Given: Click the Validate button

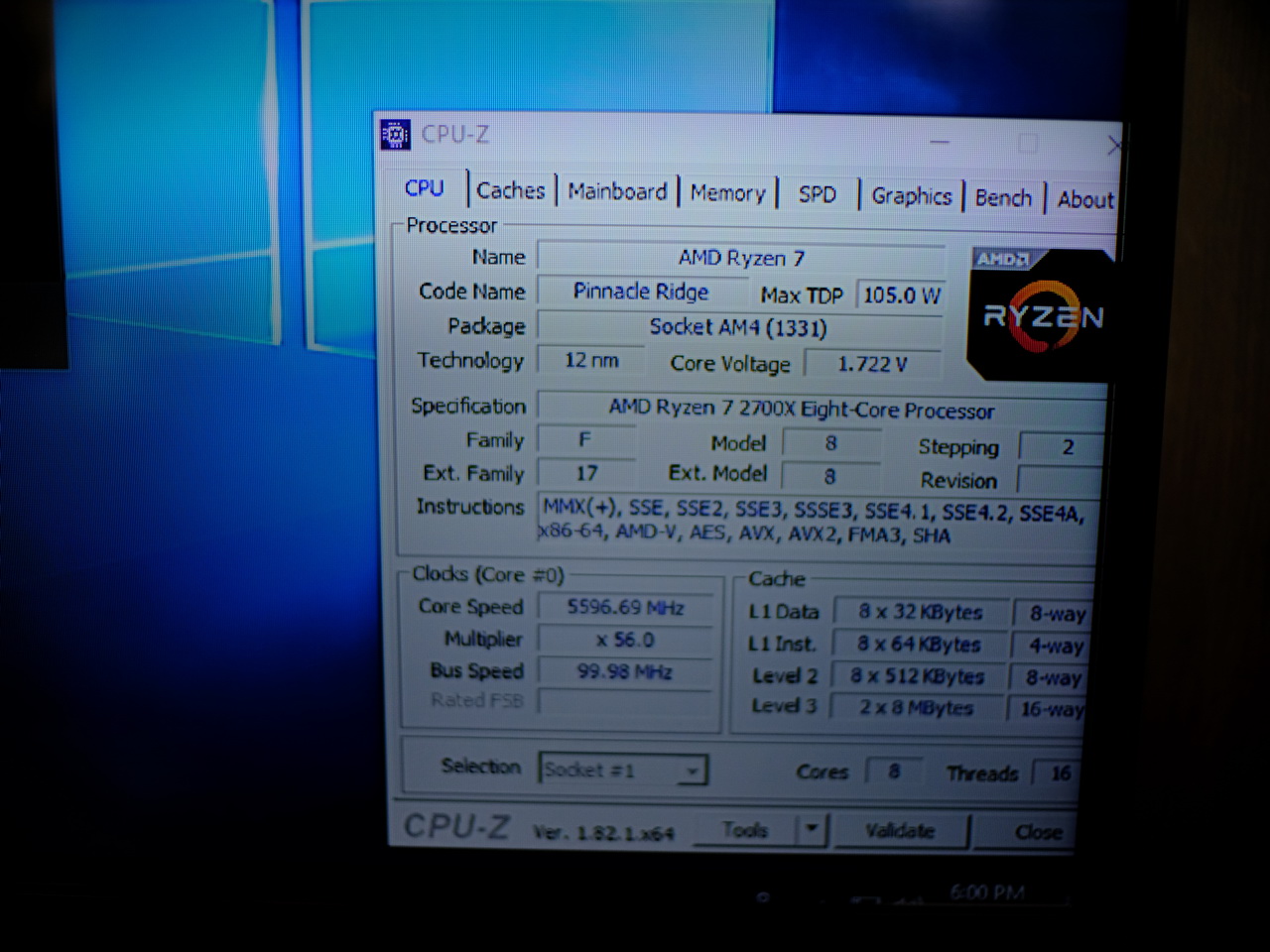Looking at the screenshot, I should tap(900, 831).
